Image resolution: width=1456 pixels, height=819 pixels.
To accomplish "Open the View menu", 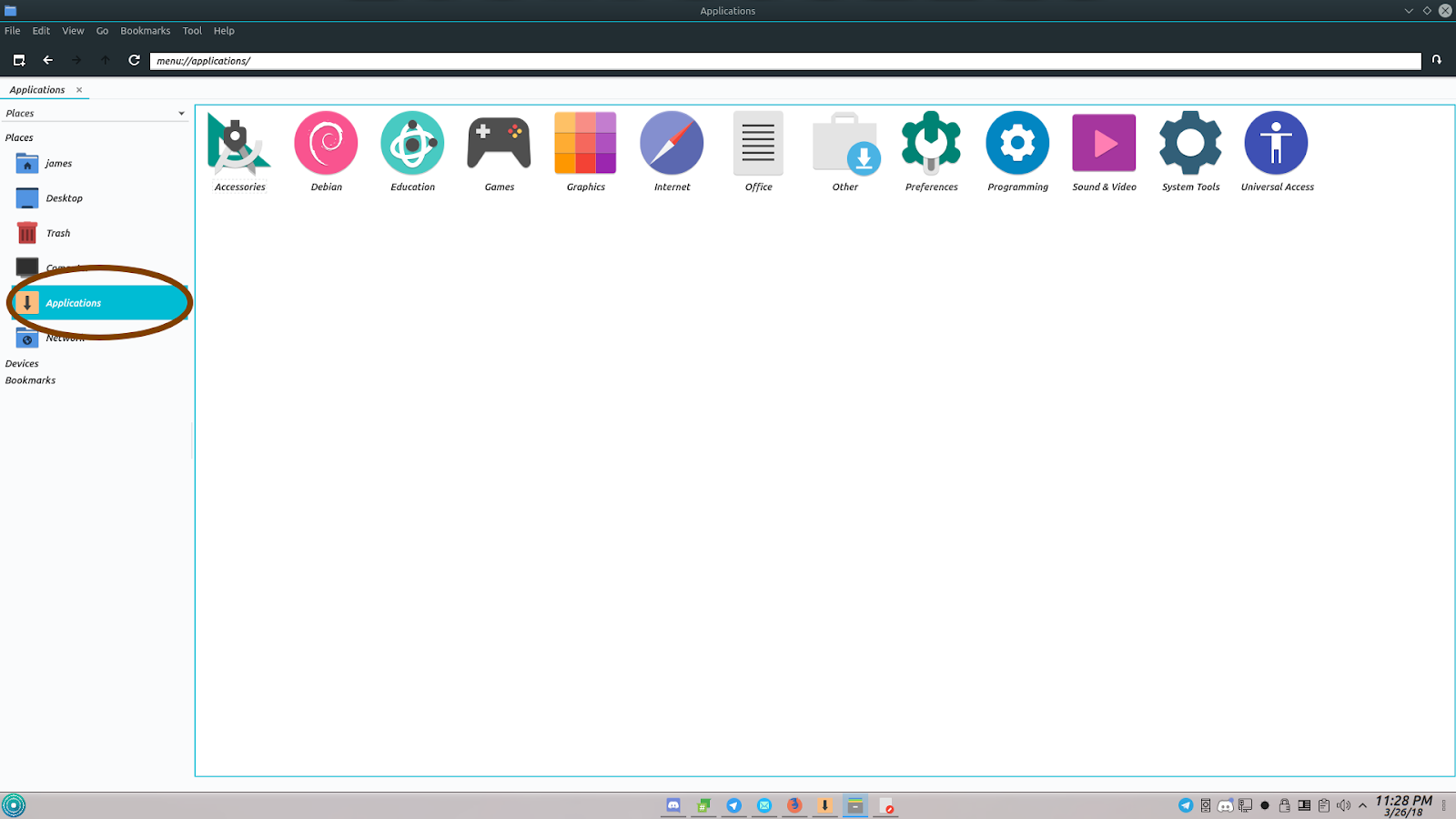I will pyautogui.click(x=73, y=30).
